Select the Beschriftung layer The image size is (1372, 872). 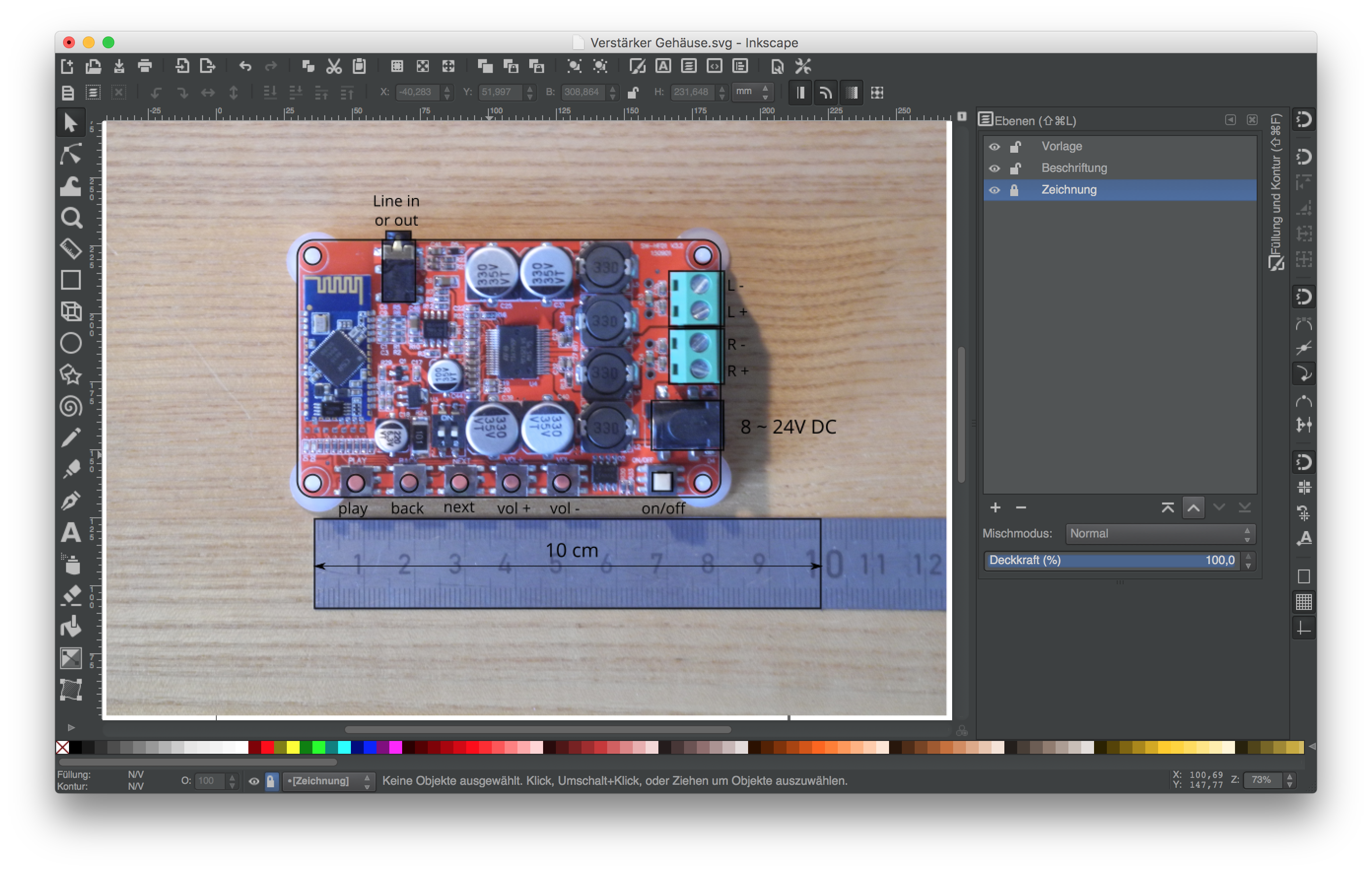[1073, 168]
